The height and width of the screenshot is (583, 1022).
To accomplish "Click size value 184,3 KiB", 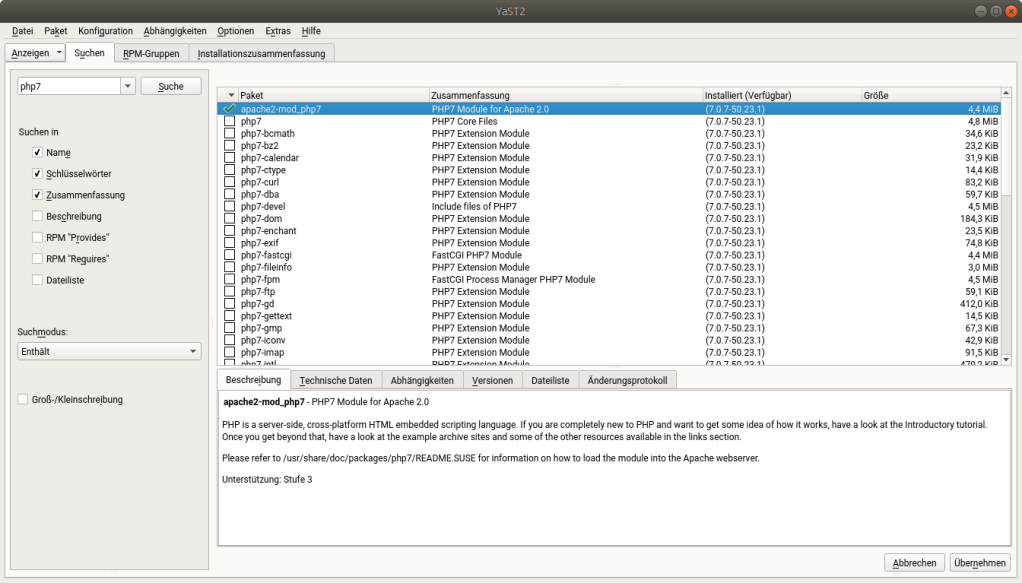I will click(978, 218).
